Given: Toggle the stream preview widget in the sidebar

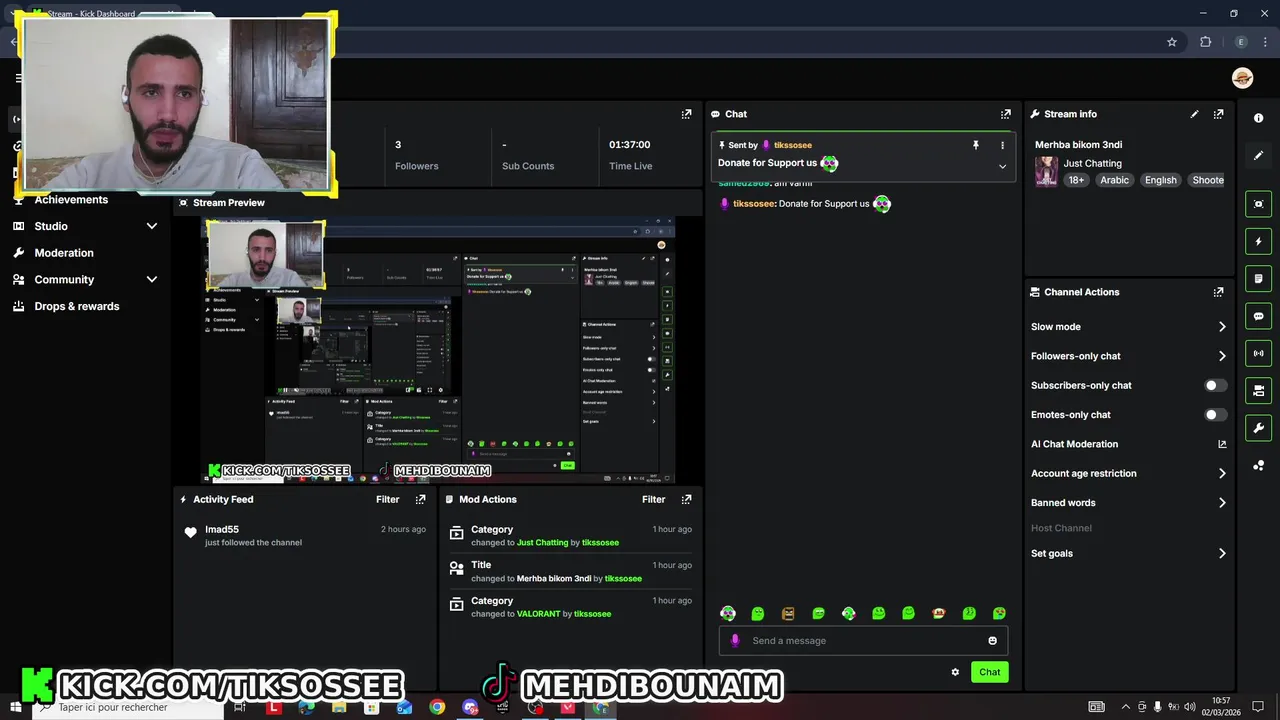Looking at the screenshot, I should (1258, 204).
